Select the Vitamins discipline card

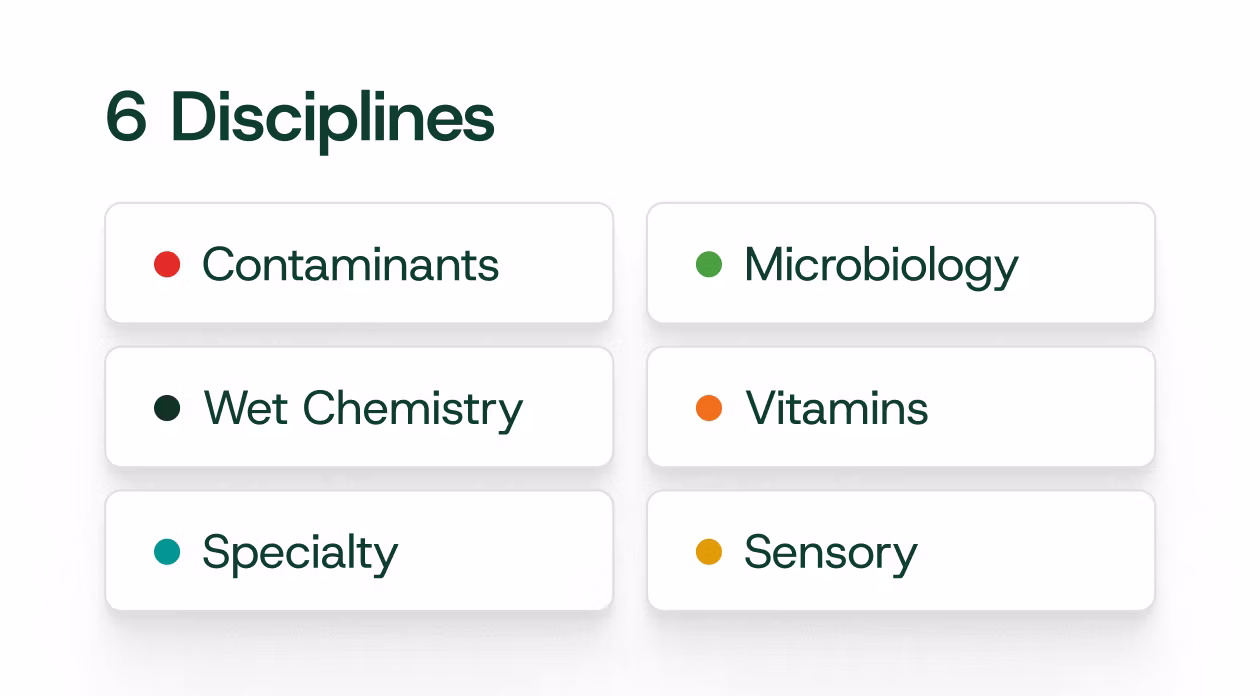901,407
